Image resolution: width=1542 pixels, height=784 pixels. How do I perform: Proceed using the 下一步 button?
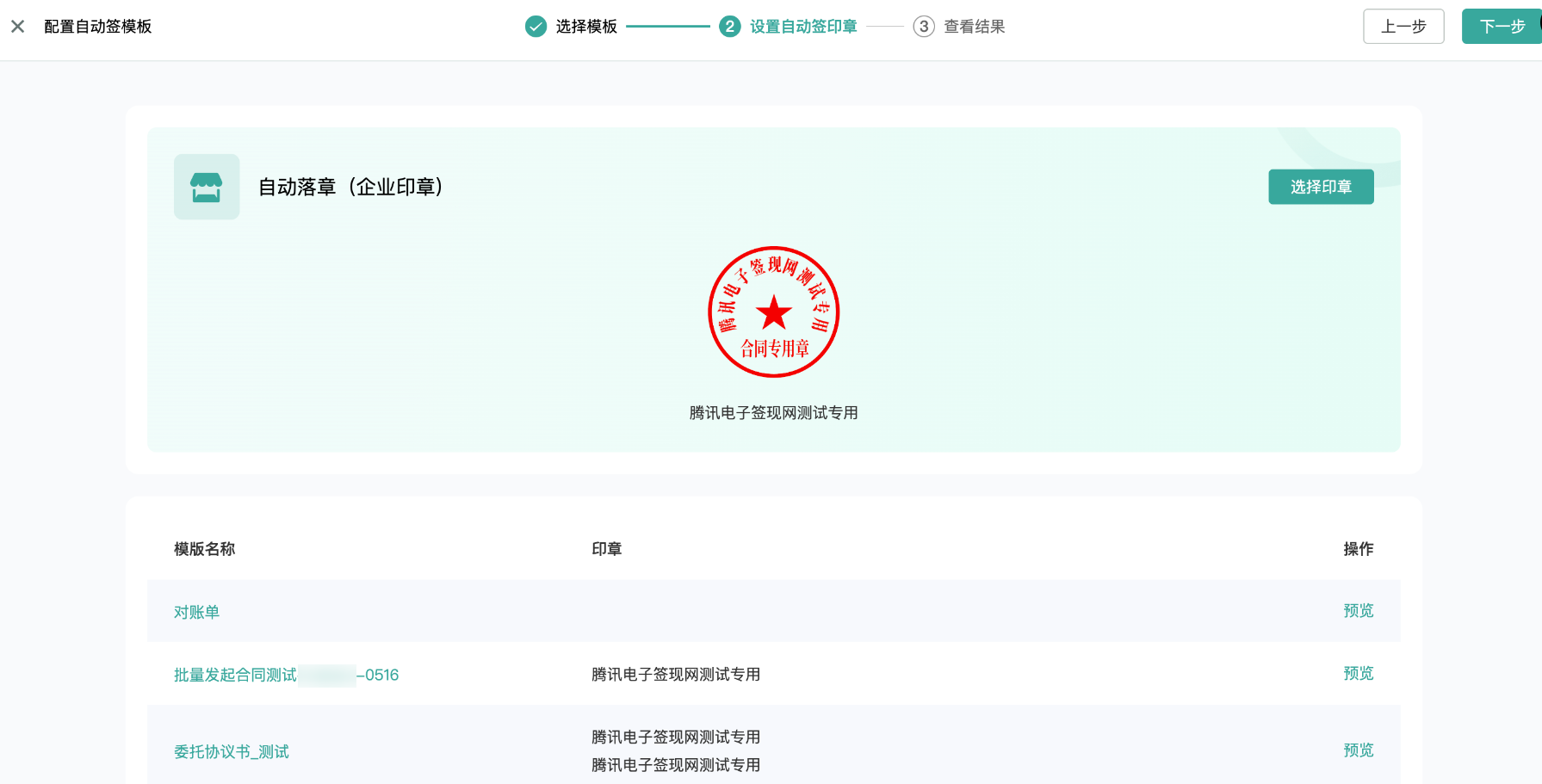(1502, 27)
